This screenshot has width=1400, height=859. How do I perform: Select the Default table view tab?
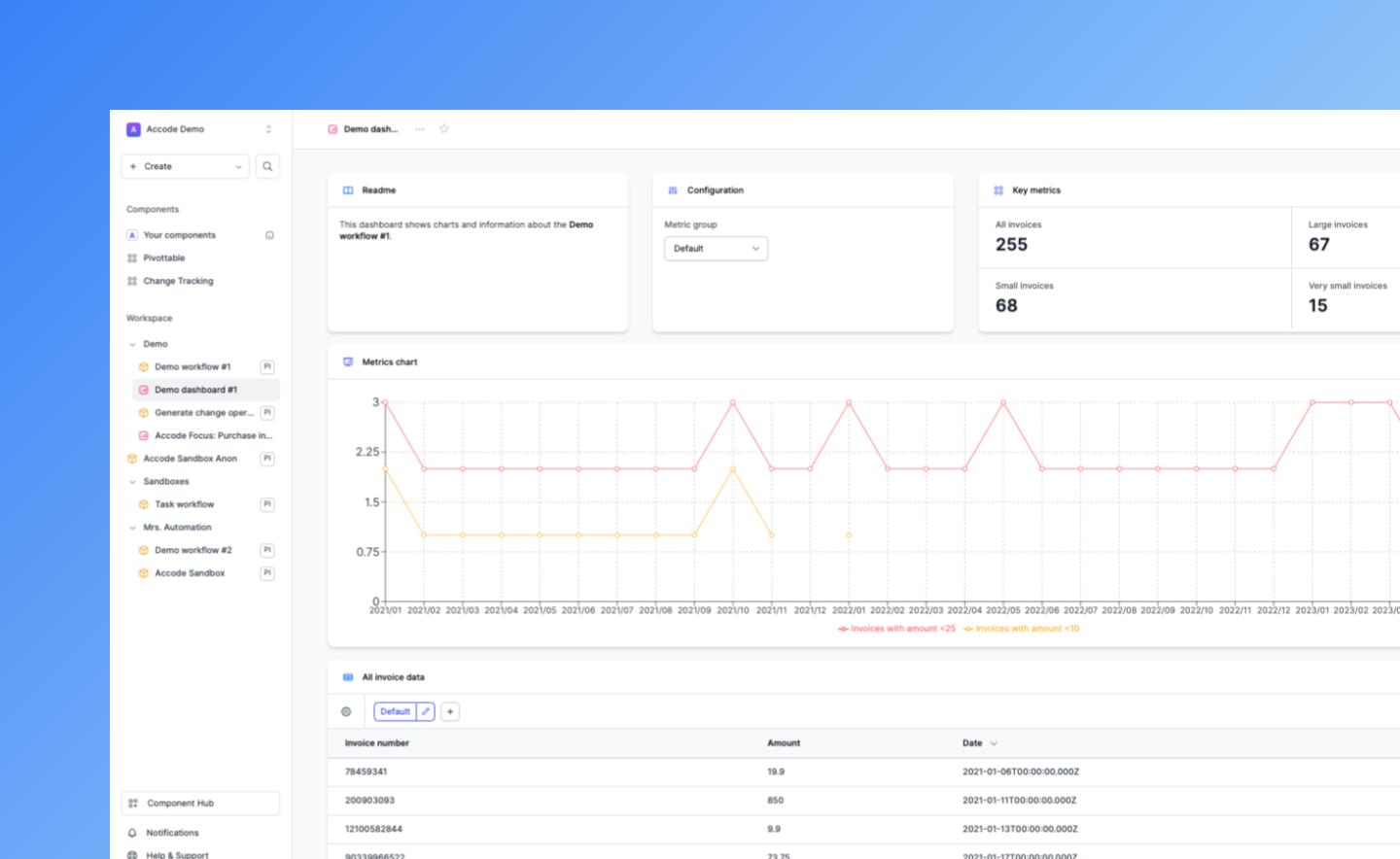point(395,712)
